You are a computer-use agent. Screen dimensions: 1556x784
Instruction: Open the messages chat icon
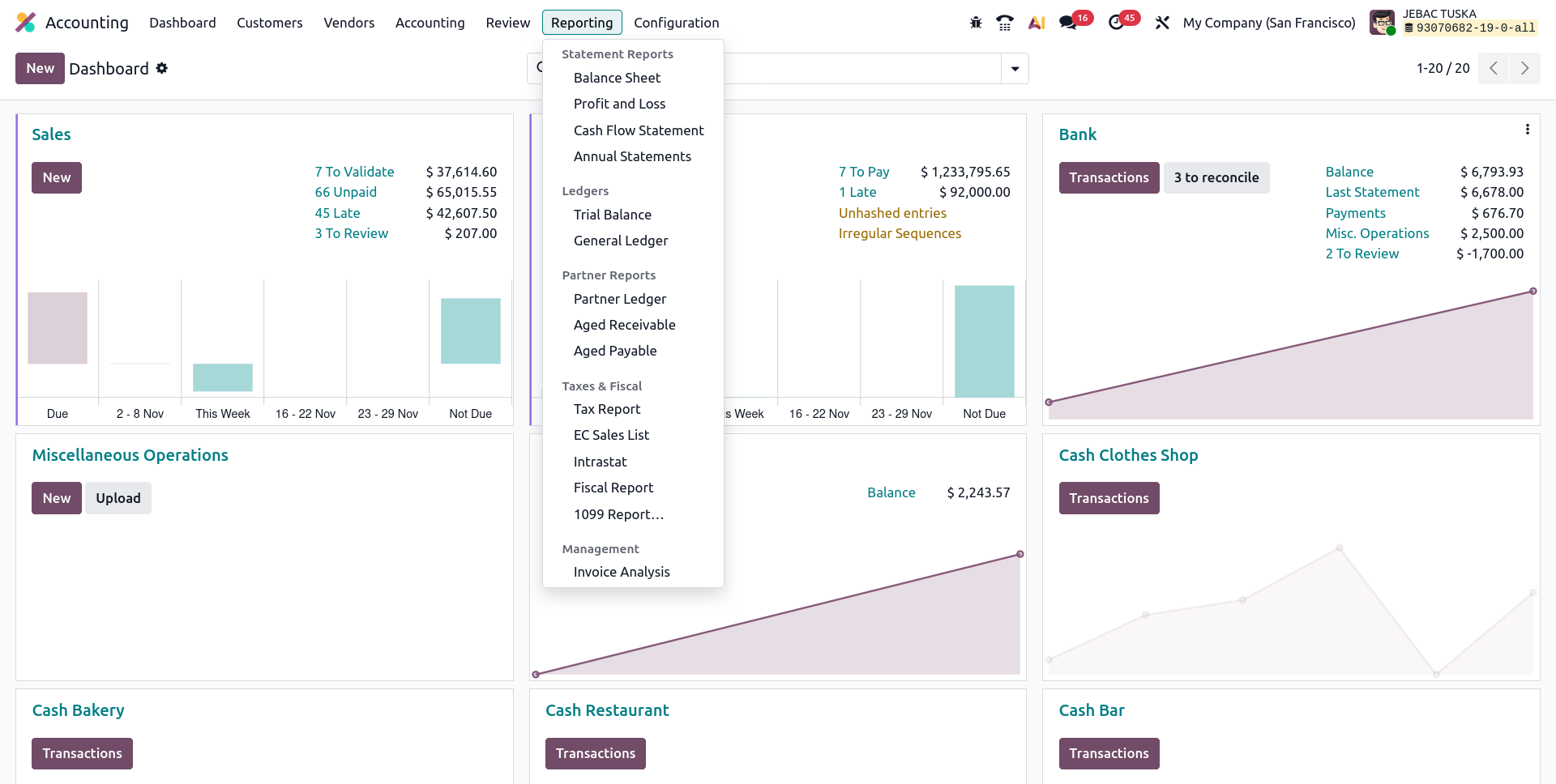(x=1068, y=23)
